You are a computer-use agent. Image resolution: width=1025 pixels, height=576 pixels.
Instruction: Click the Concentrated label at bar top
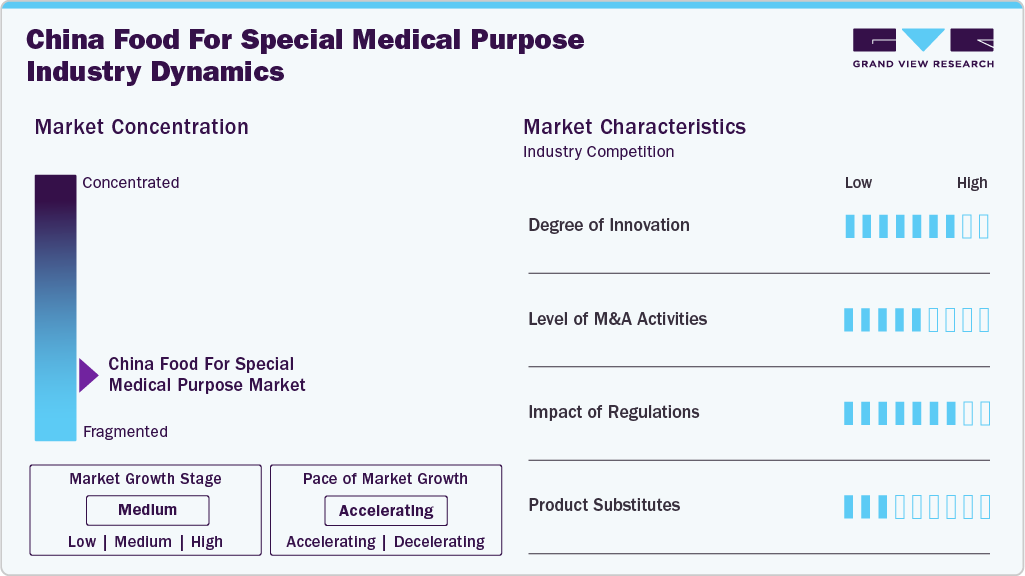131,182
